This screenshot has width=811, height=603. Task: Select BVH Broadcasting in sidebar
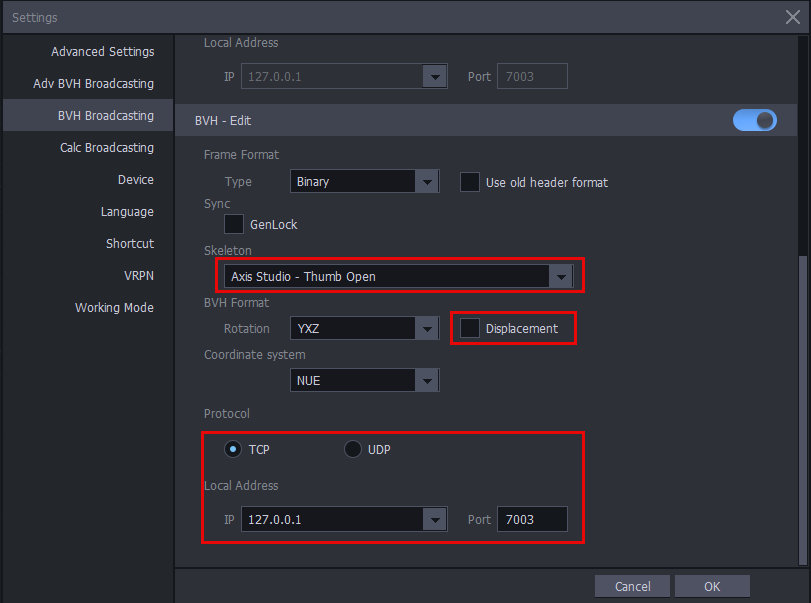point(88,115)
